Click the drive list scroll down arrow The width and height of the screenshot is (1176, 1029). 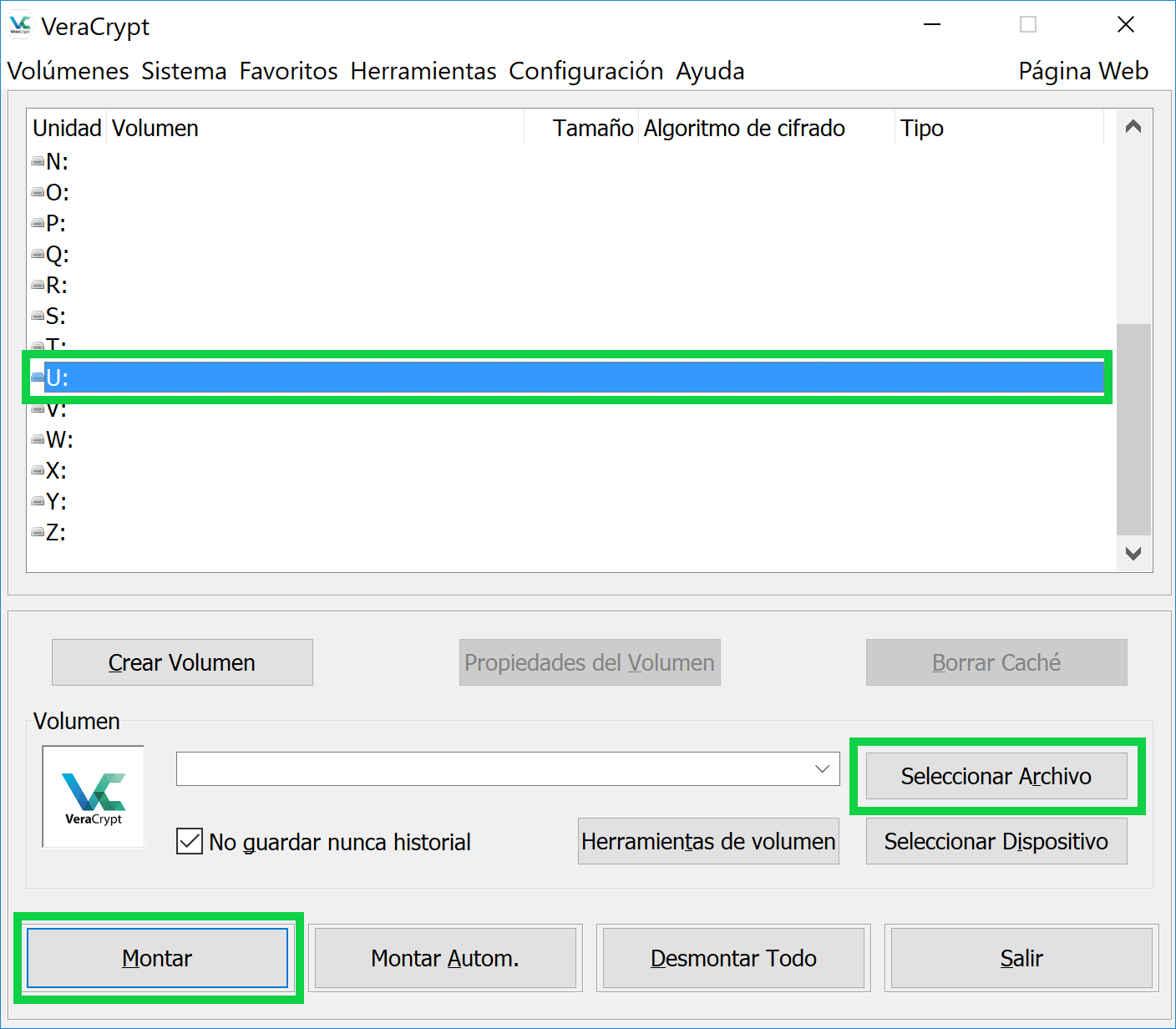1133,553
